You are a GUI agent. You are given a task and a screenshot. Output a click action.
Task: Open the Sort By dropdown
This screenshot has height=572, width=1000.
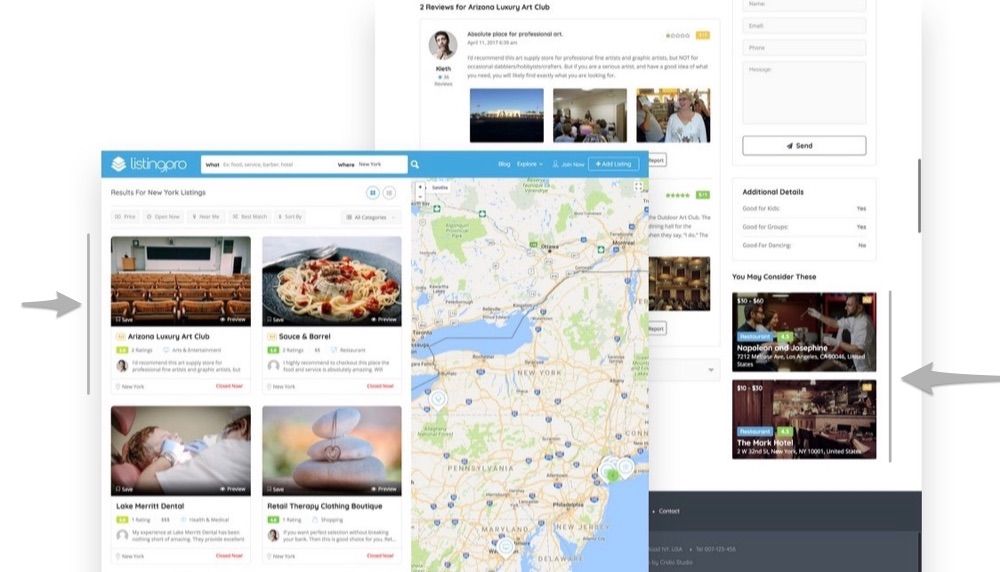[x=290, y=217]
